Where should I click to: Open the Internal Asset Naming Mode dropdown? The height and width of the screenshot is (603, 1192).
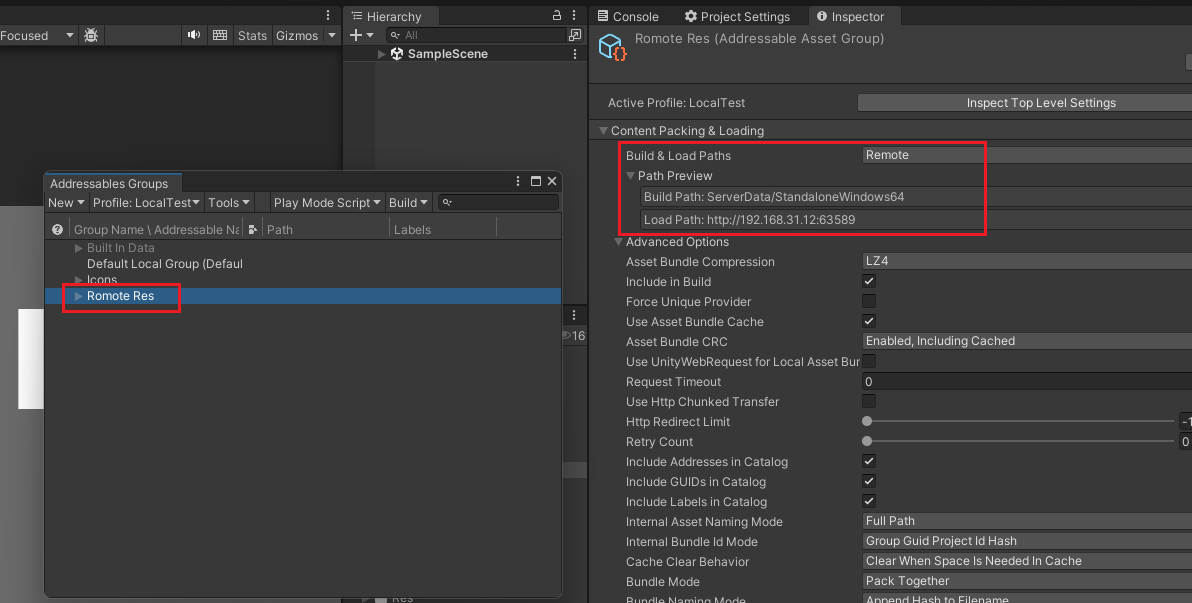coord(1027,521)
